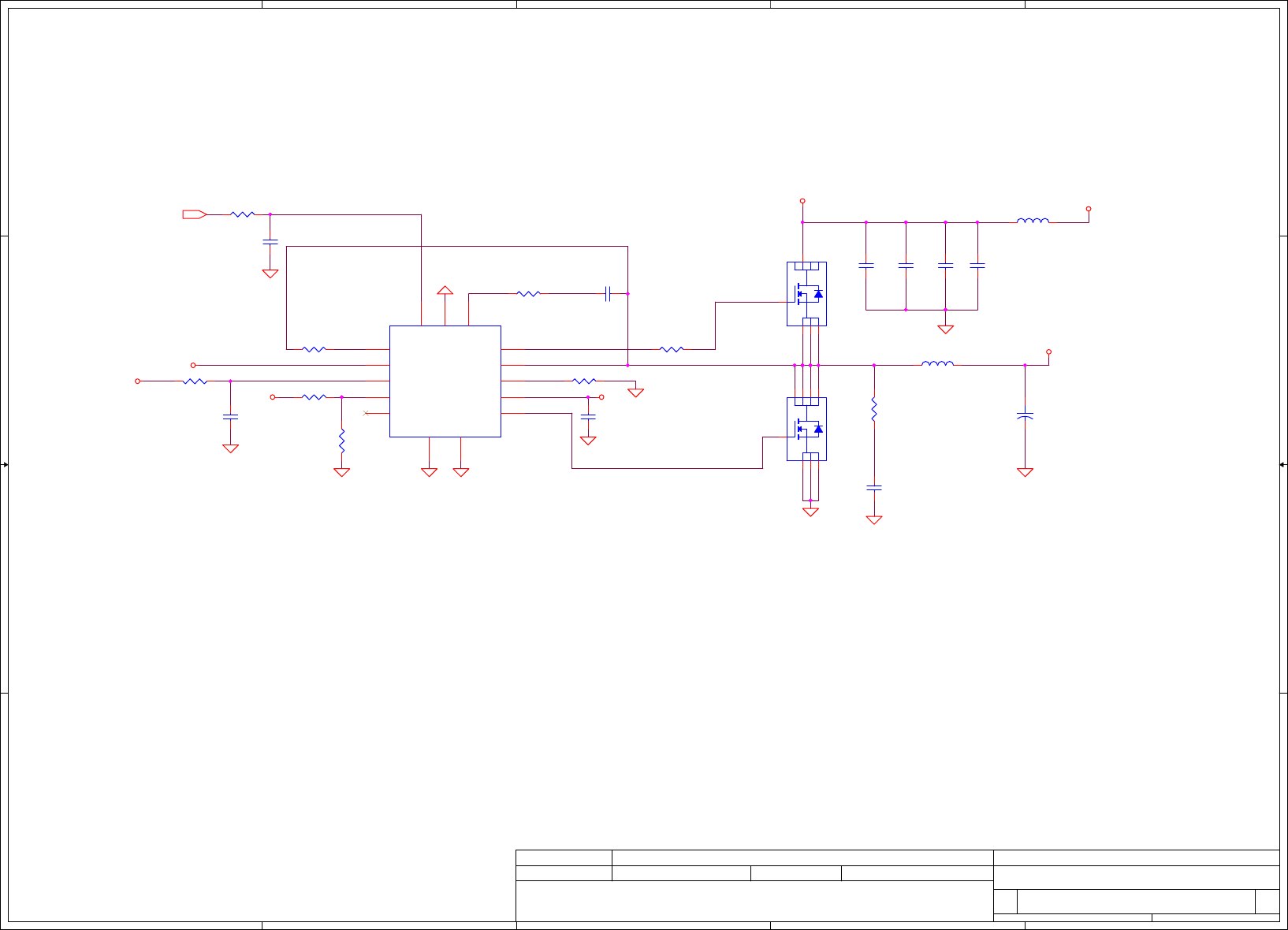
Task: Click the terminal circle above the upper MOSFET
Action: click(802, 201)
